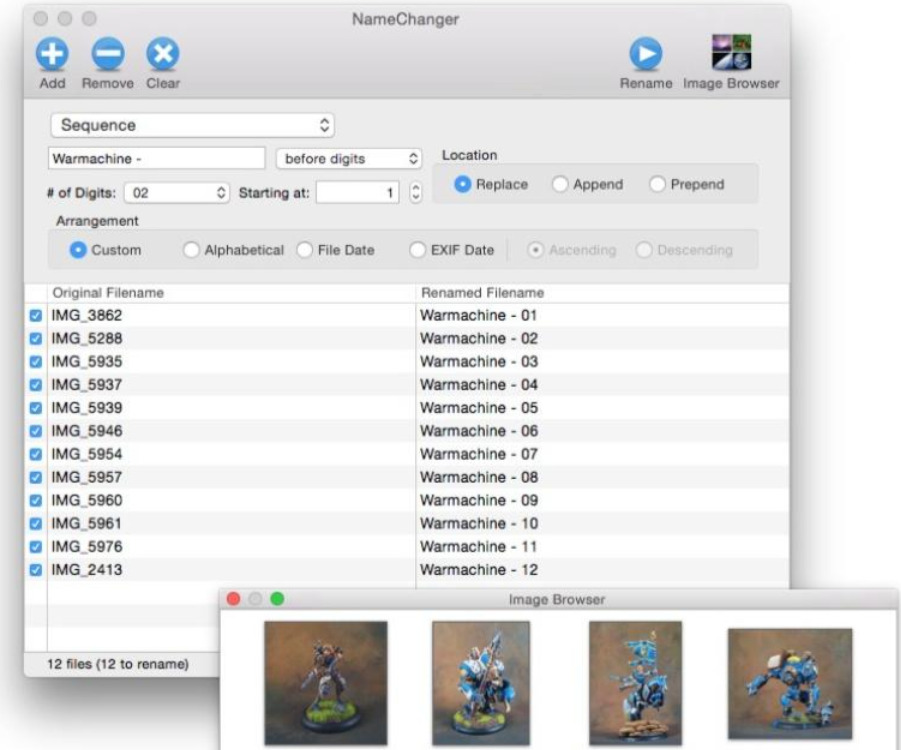901x750 pixels.
Task: Select Custom arrangement radio button
Action: (x=78, y=250)
